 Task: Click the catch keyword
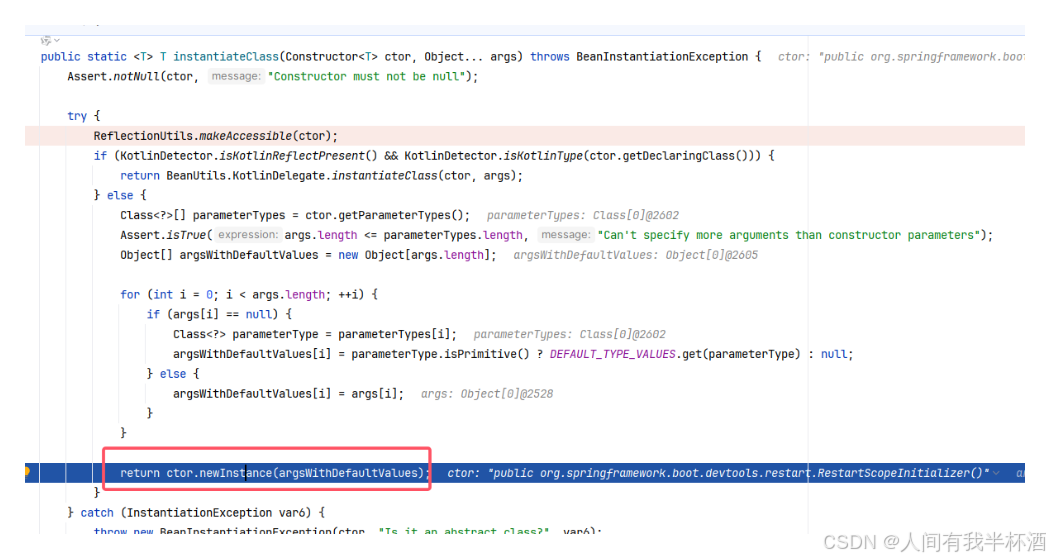97,513
